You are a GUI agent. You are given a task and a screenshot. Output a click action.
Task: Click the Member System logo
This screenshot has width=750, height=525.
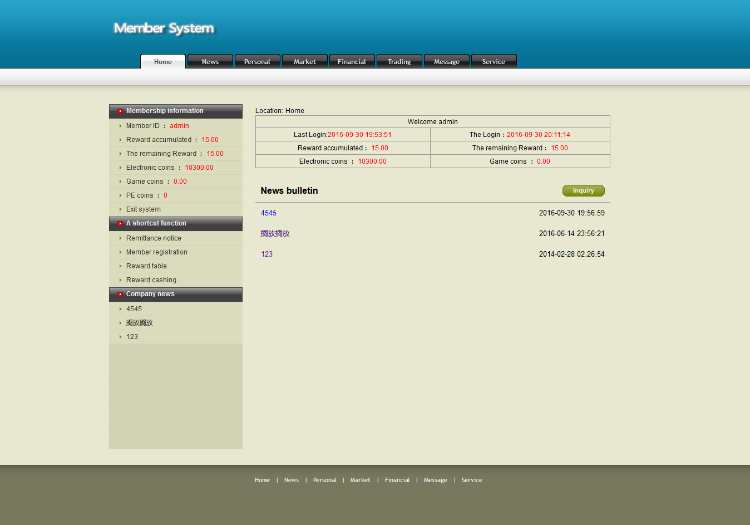pyautogui.click(x=164, y=28)
